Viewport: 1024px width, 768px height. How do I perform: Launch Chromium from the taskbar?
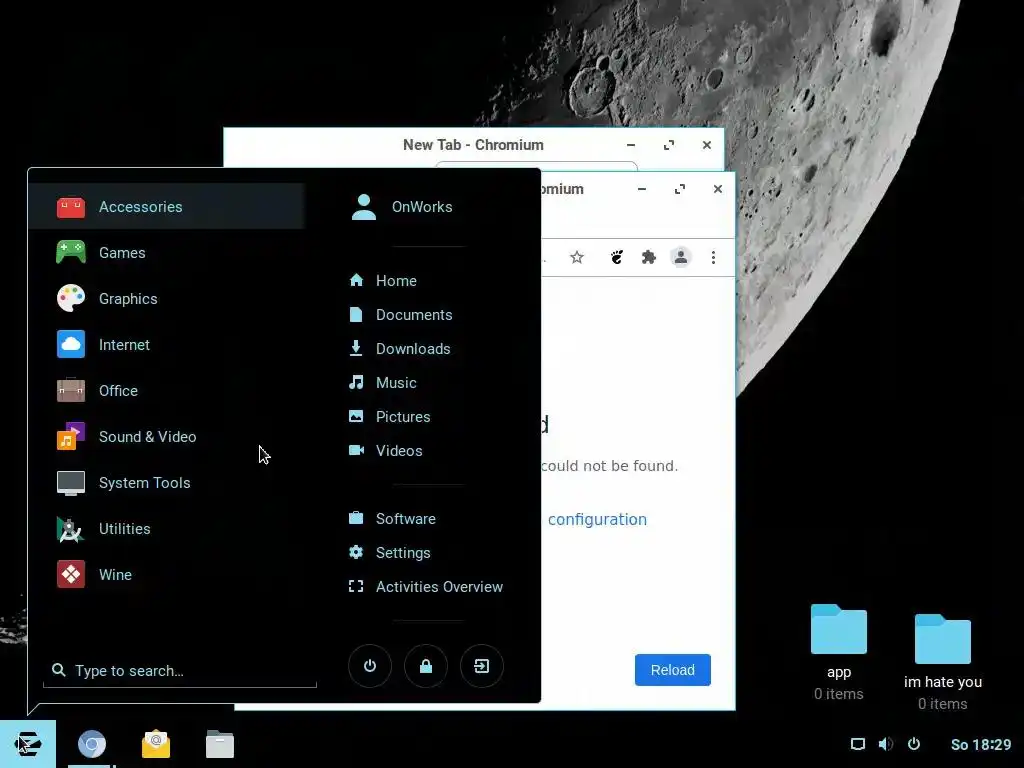click(92, 744)
